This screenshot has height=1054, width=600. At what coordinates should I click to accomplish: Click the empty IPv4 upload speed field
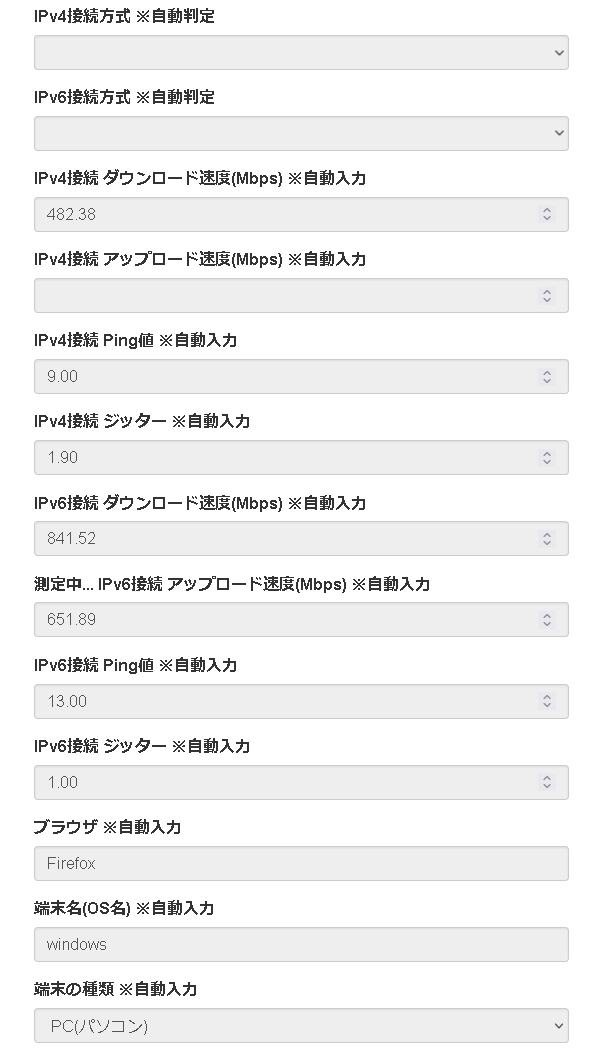click(x=280, y=295)
